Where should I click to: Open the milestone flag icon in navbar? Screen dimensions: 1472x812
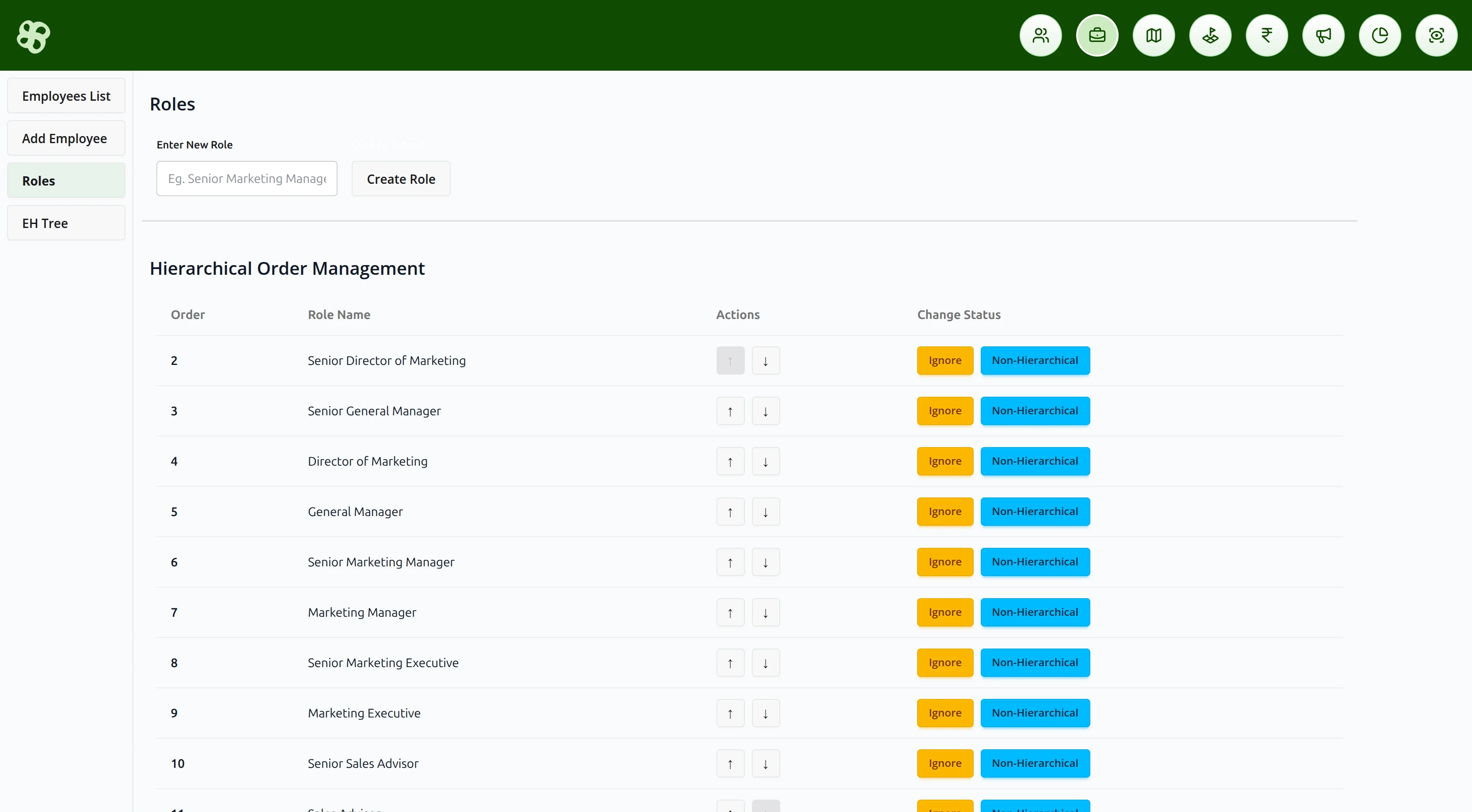pyautogui.click(x=1210, y=35)
